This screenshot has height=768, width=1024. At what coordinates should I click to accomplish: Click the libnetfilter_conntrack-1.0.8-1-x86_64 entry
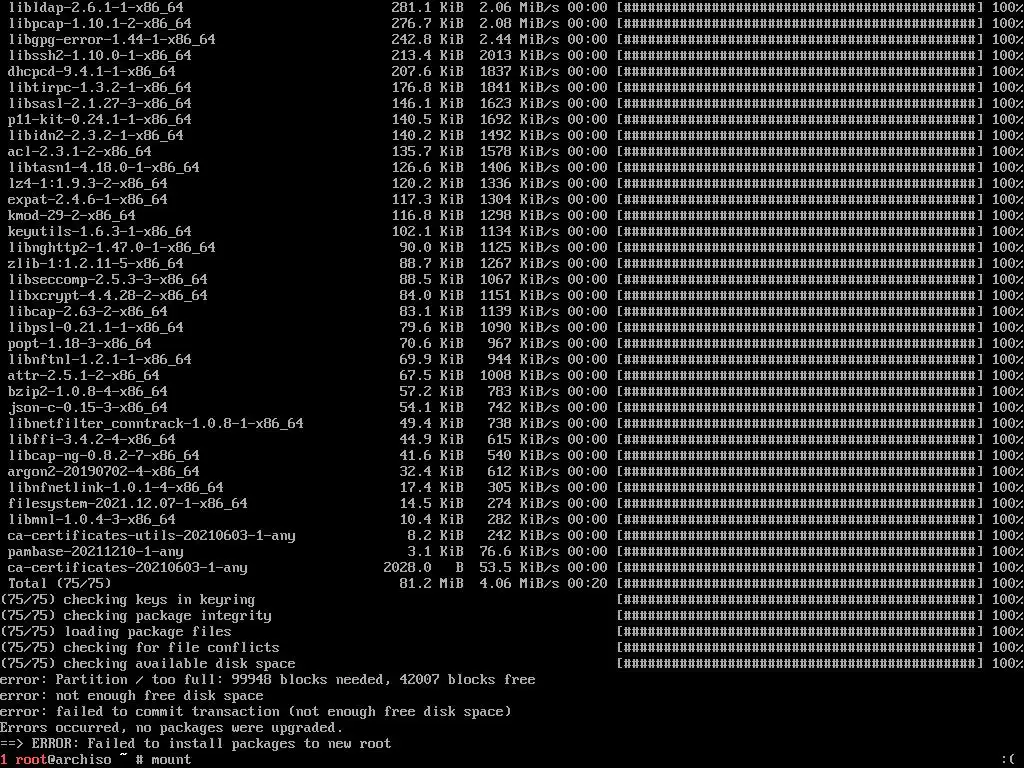(156, 423)
